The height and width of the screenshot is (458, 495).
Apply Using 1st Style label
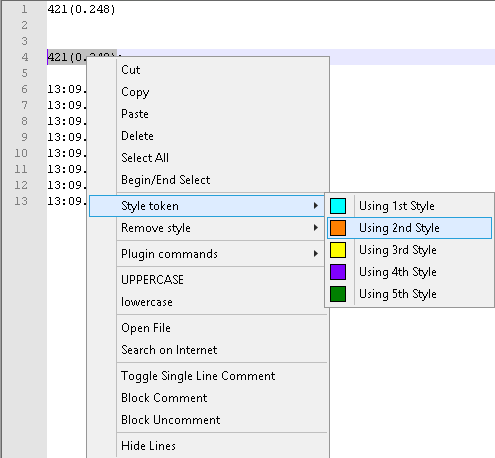coord(397,206)
